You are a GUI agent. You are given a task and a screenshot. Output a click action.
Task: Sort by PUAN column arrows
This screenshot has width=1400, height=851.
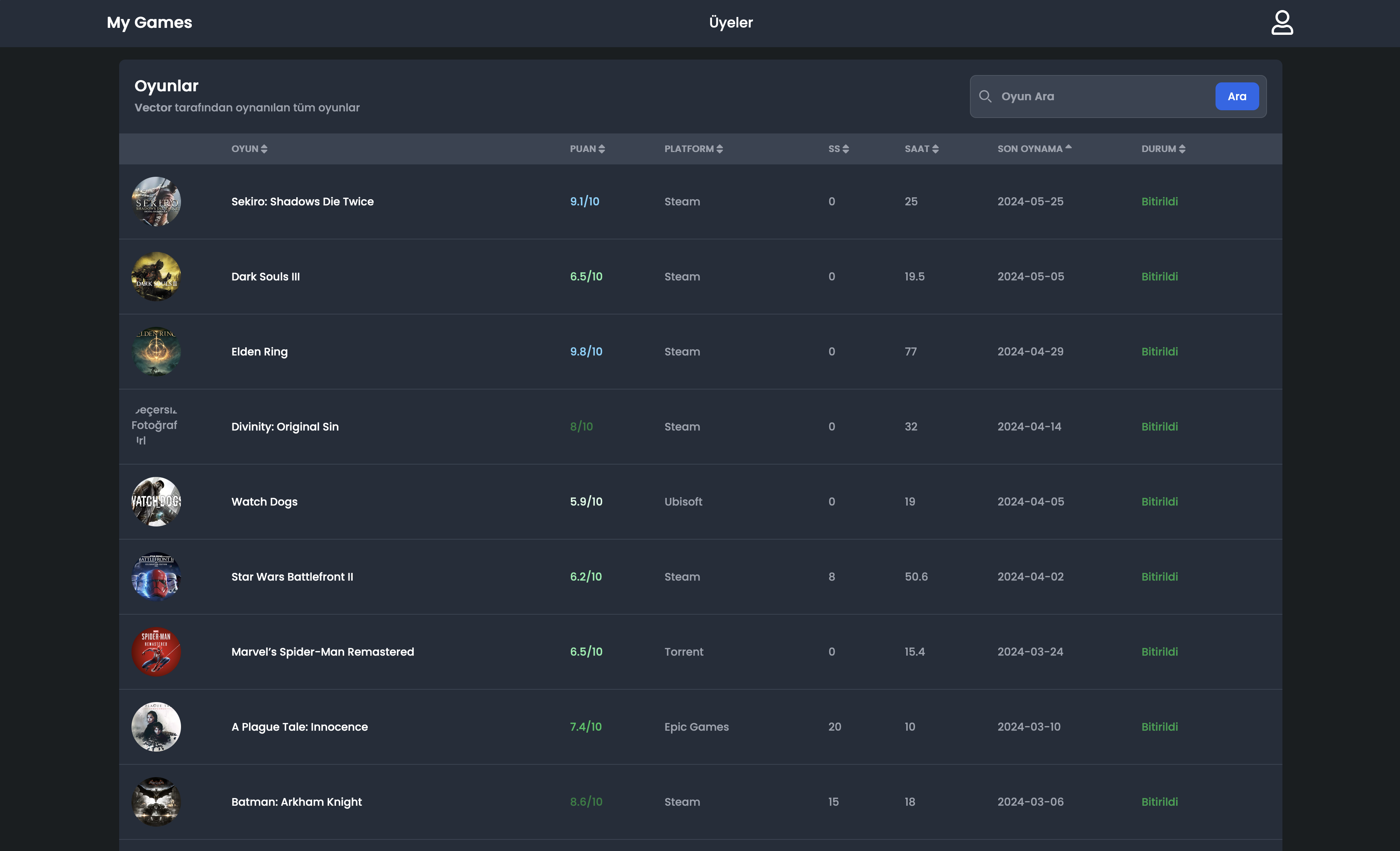(x=602, y=149)
